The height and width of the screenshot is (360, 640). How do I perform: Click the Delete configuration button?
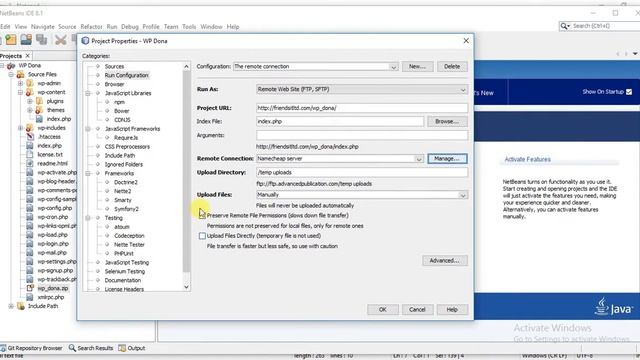[x=452, y=67]
